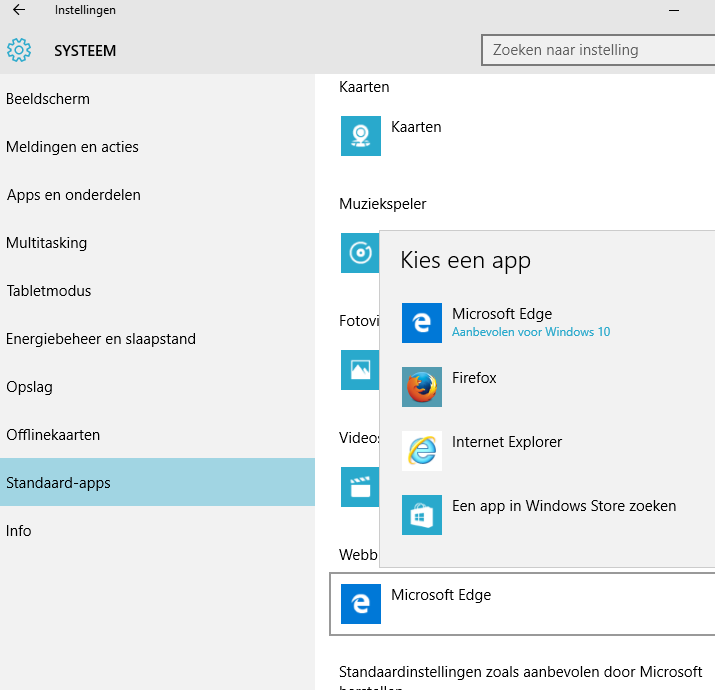
Task: Click the Muziekspeler app icon
Action: 358,253
